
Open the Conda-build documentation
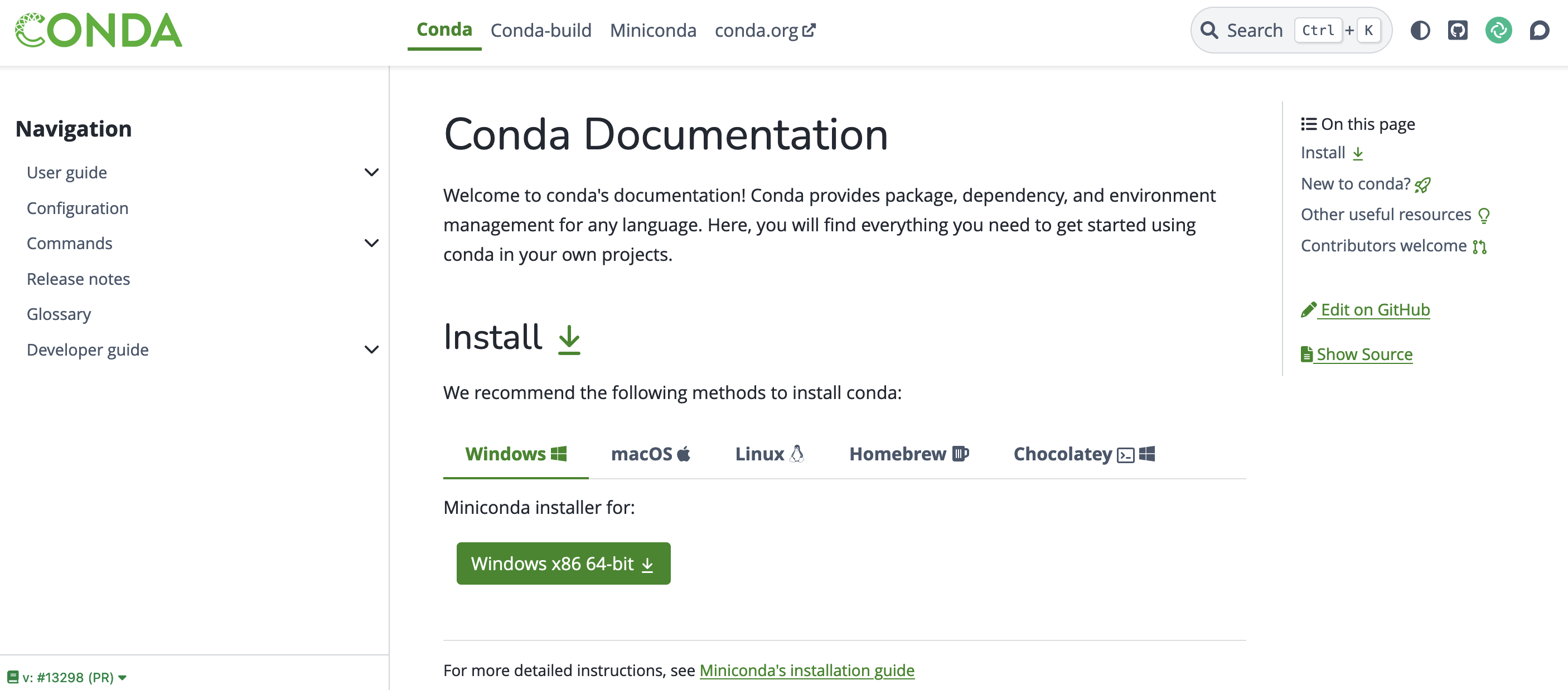coord(541,30)
